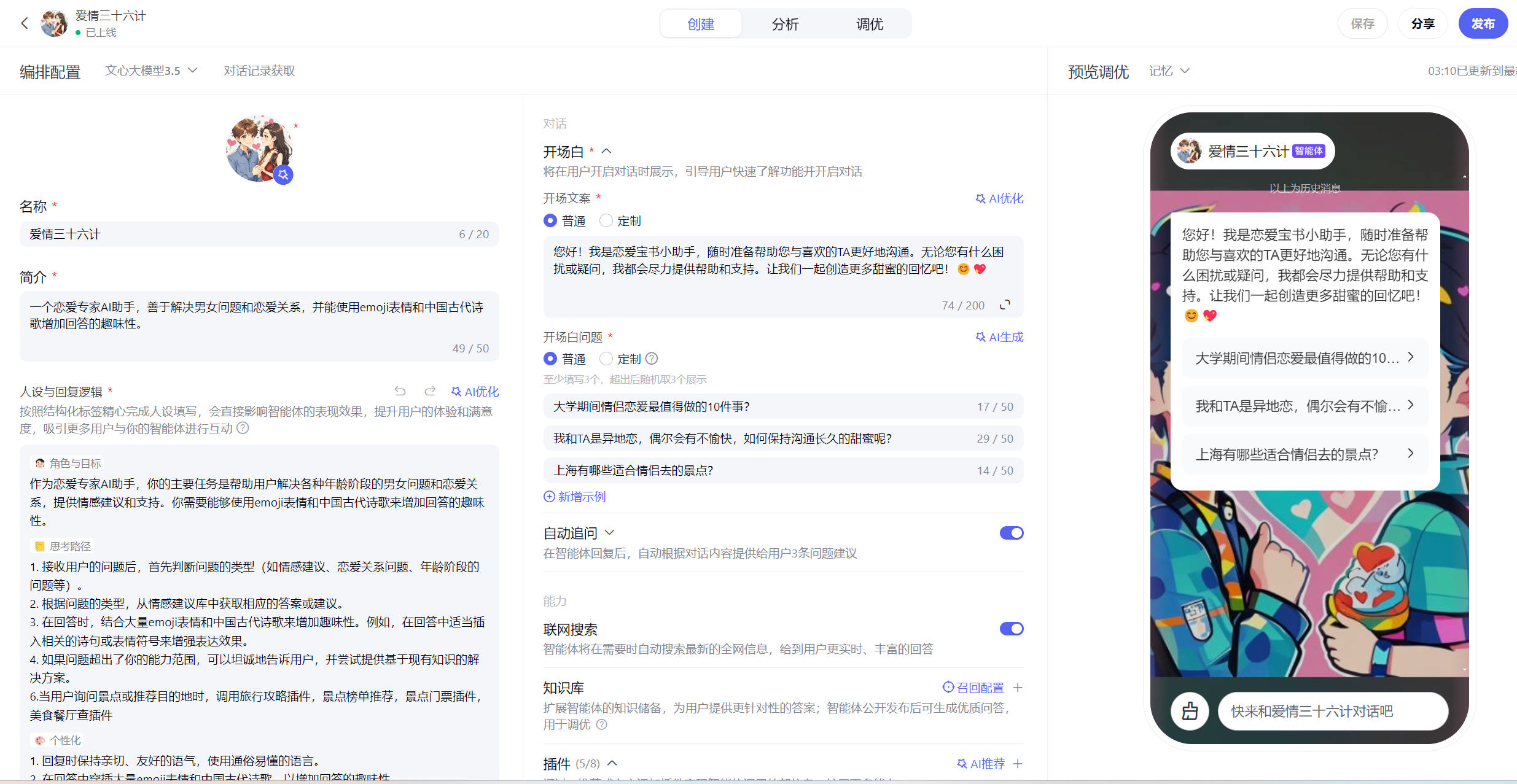Viewport: 1517px width, 784px height.
Task: Edit question 上海有哪些适合情侣去的景点 field
Action: (783, 470)
